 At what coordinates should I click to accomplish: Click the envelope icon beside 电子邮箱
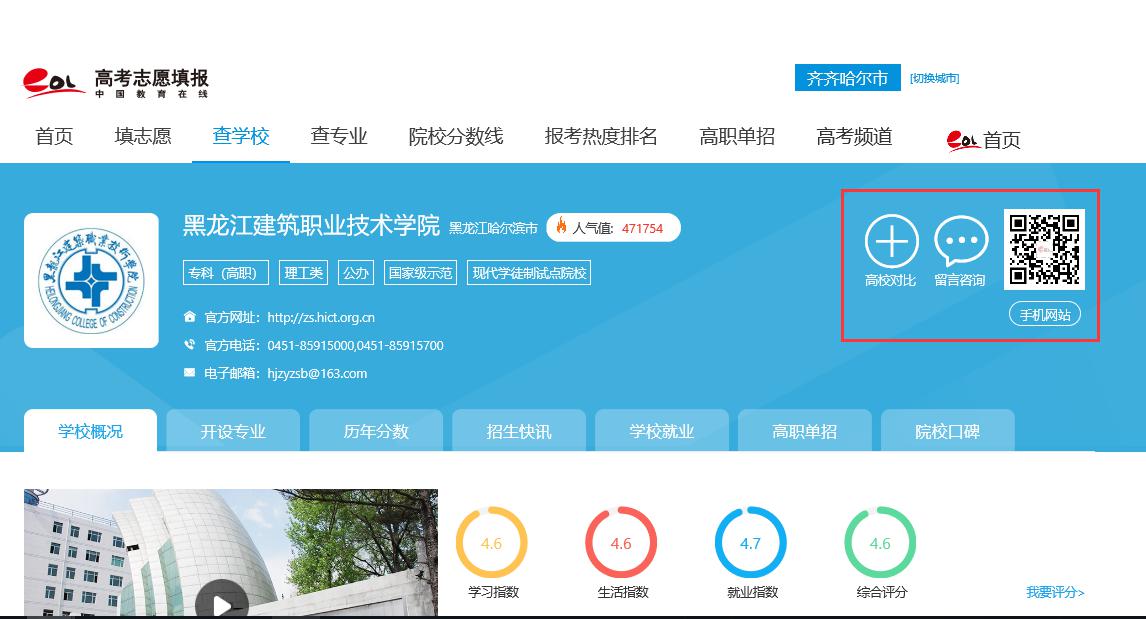point(189,372)
